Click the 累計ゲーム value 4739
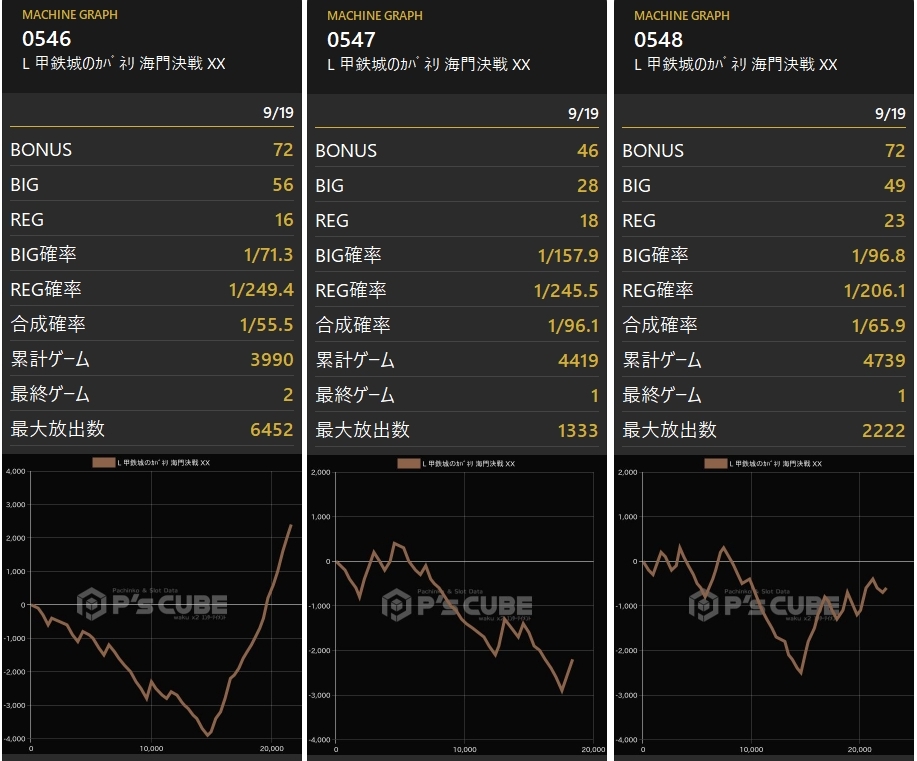The height and width of the screenshot is (761, 917). 884,360
